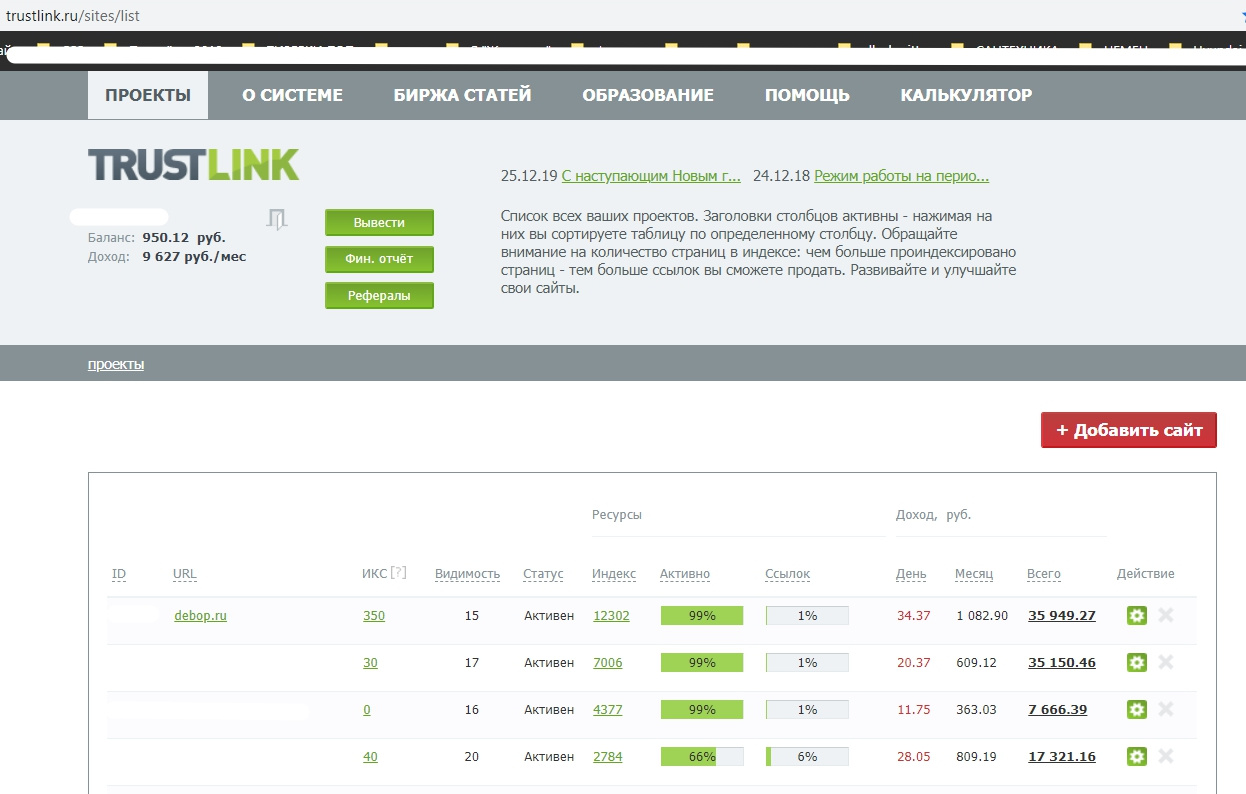Open total income 7 666.39
Image resolution: width=1246 pixels, height=794 pixels.
coord(1058,710)
